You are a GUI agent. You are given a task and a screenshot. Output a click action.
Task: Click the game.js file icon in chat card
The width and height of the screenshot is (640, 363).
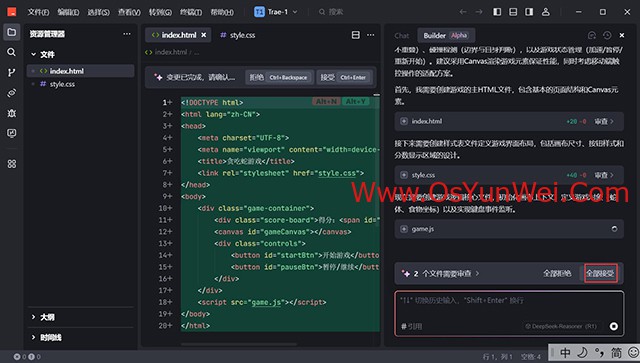pos(404,229)
